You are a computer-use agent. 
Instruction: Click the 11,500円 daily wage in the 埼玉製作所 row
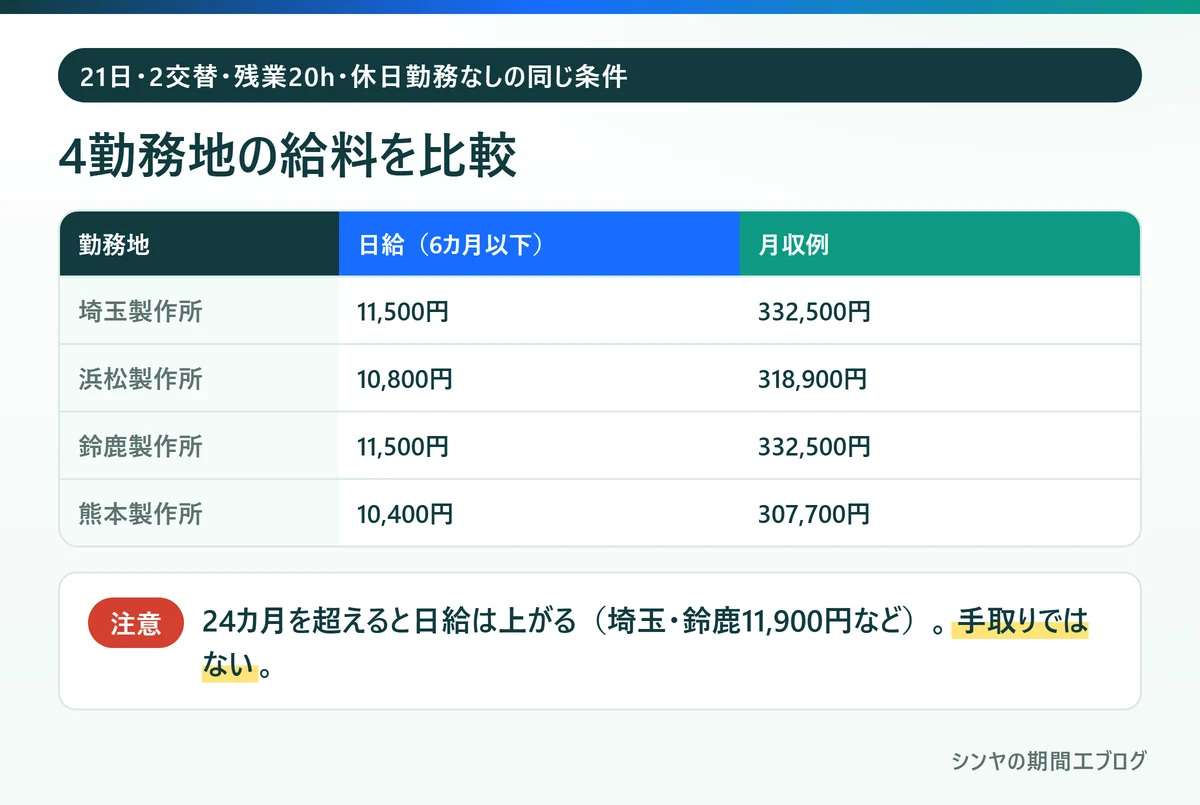click(403, 311)
